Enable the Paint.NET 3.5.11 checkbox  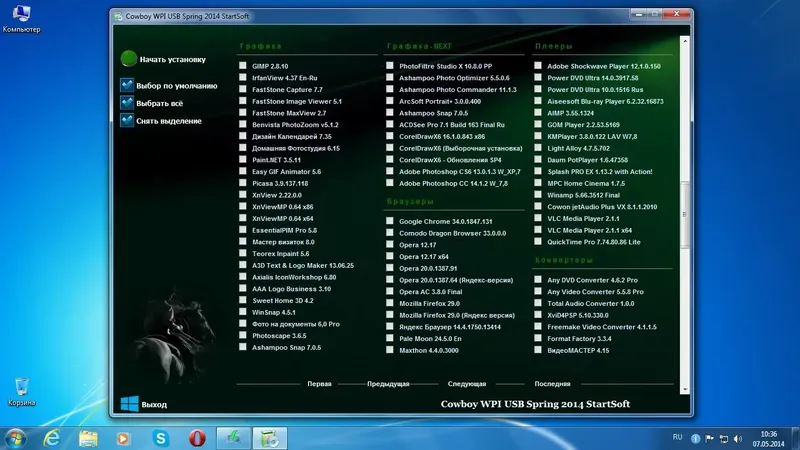(243, 159)
